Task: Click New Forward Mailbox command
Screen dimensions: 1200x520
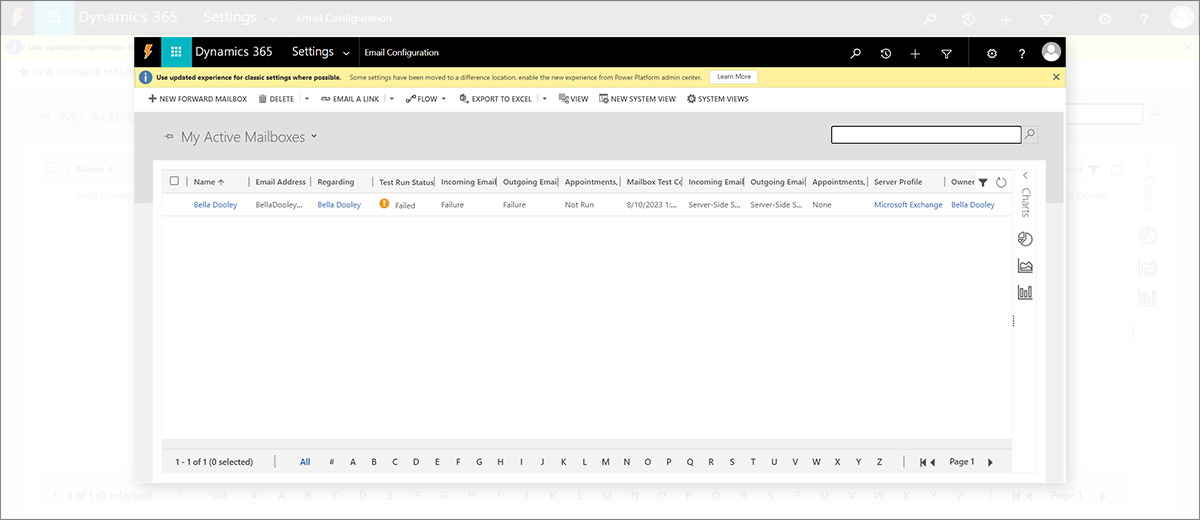Action: [x=197, y=99]
